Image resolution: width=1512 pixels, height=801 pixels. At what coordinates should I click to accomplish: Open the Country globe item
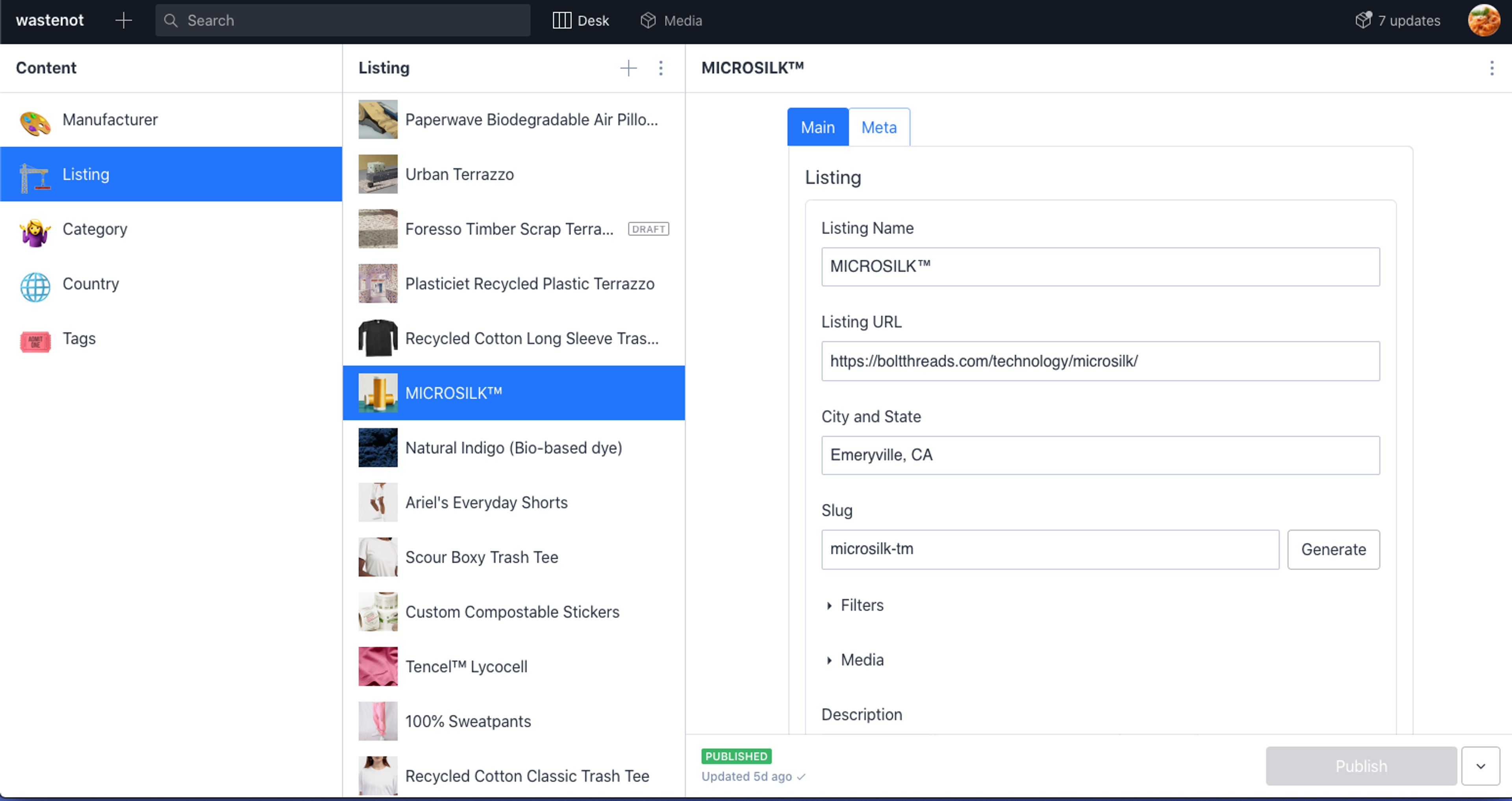tap(35, 285)
